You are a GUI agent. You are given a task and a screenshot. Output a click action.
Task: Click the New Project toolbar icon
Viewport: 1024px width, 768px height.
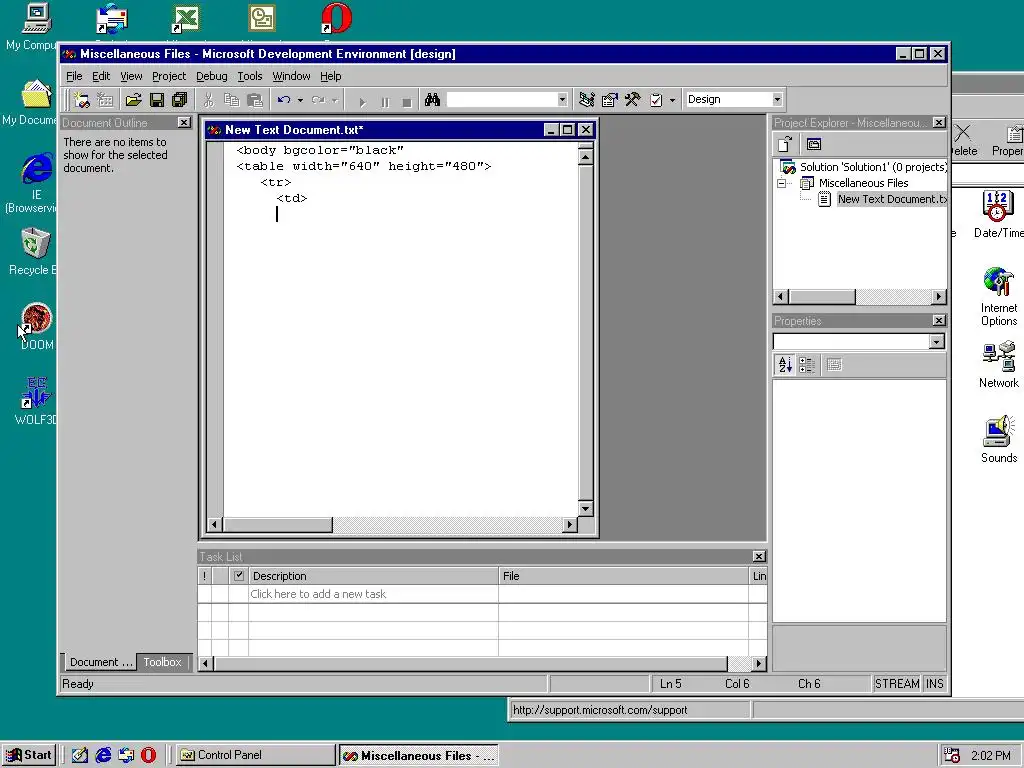82,100
